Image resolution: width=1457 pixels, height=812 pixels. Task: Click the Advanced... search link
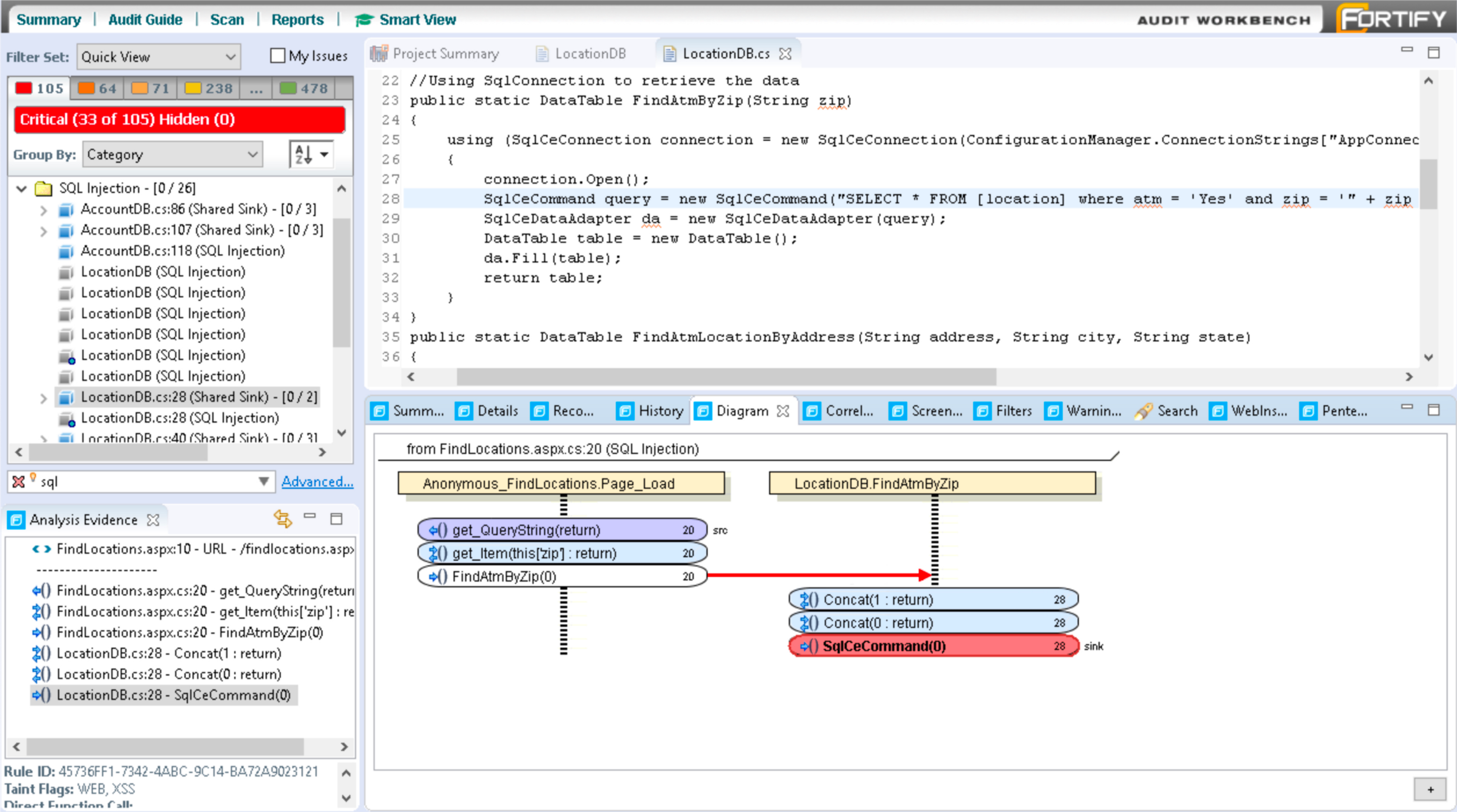tap(318, 481)
